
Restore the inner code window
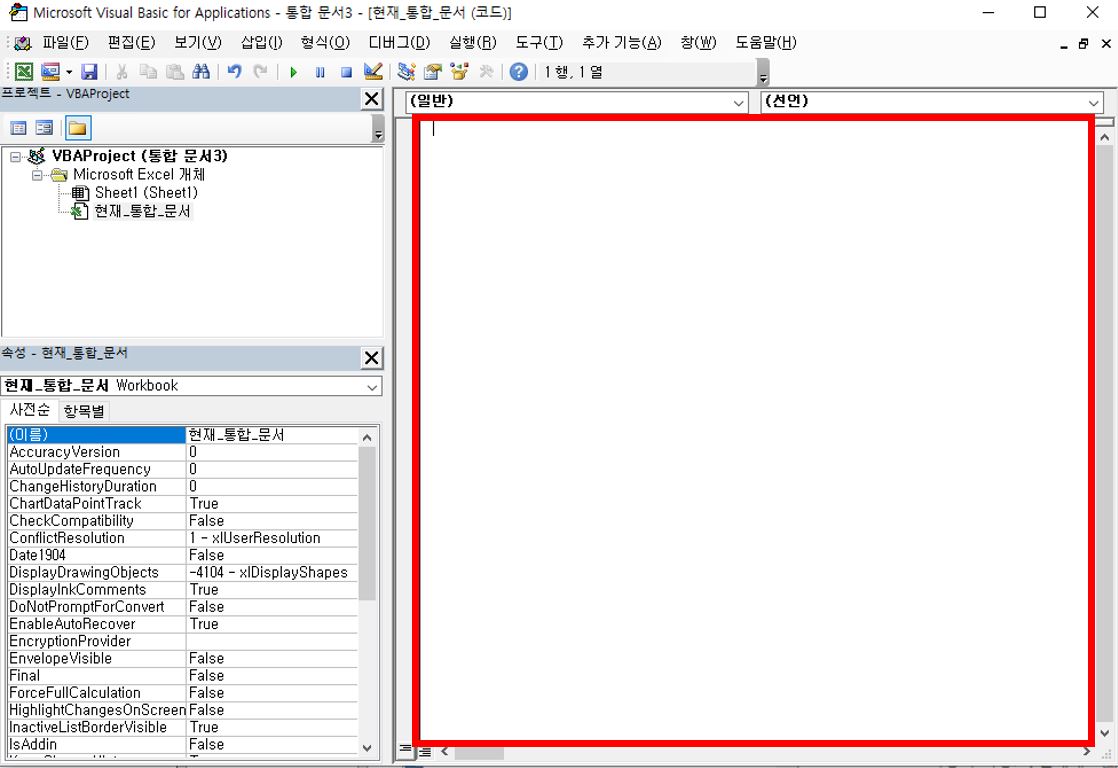point(1084,43)
